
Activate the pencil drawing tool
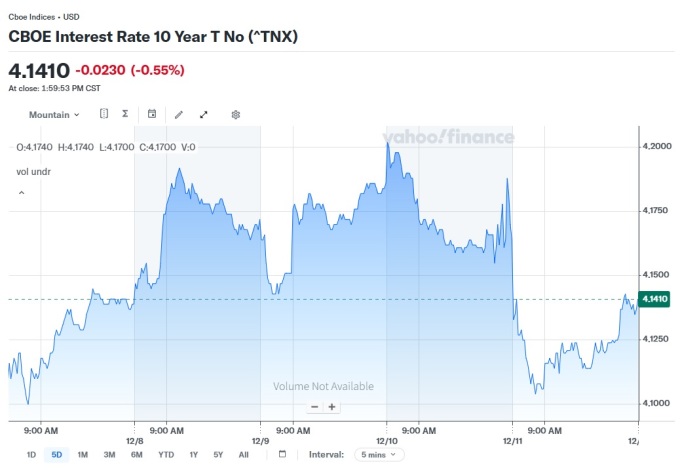(x=179, y=114)
